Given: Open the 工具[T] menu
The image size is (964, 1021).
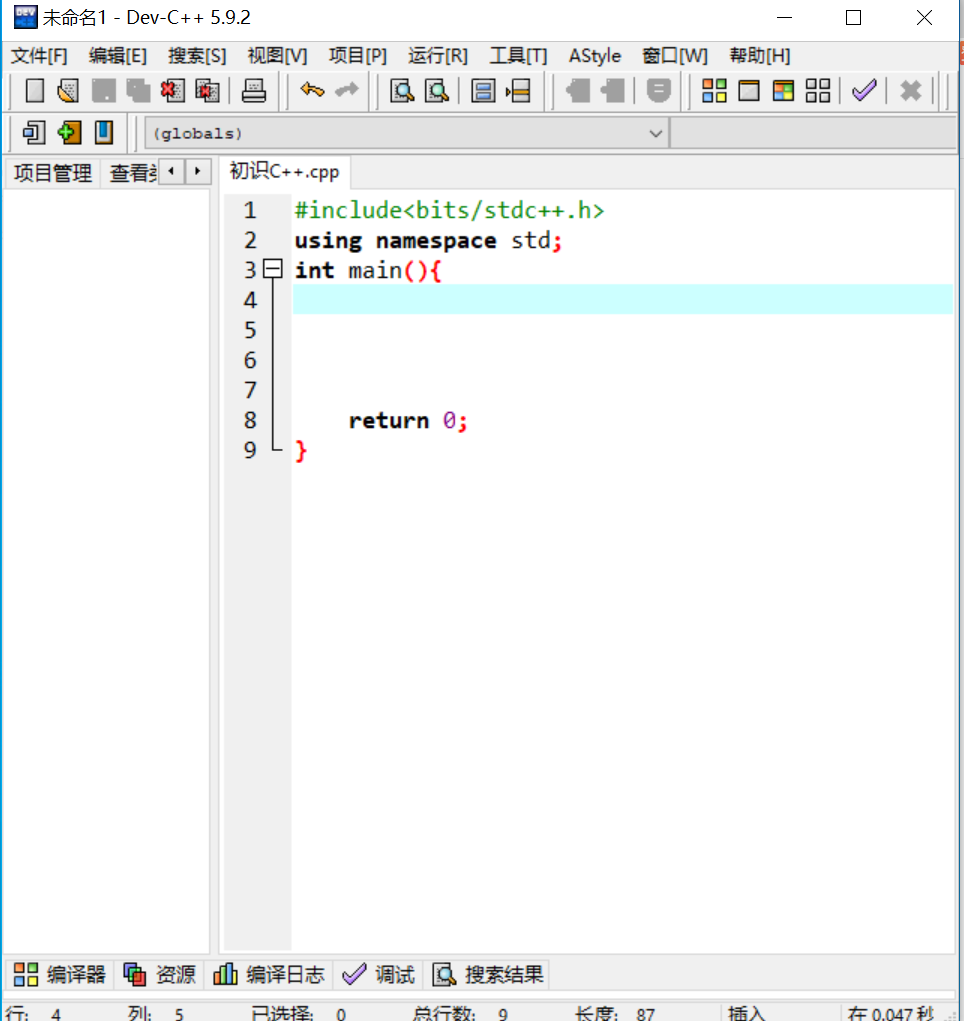Looking at the screenshot, I should point(518,57).
